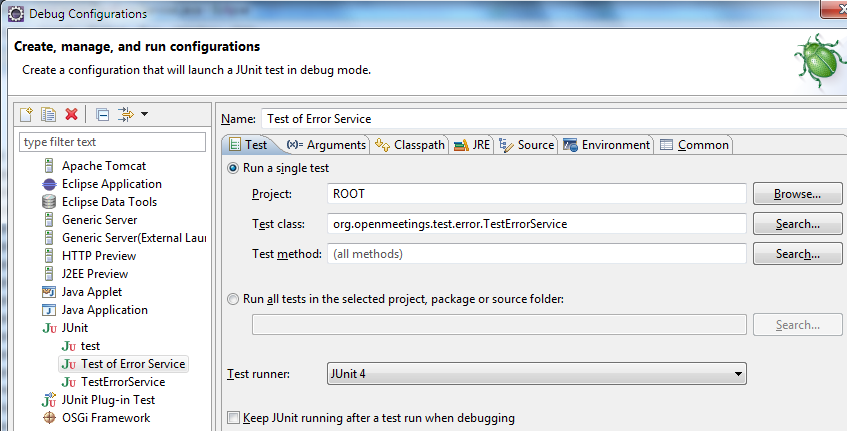847x431 pixels.
Task: Choose the OSGi Framework entry
Action: coord(105,418)
